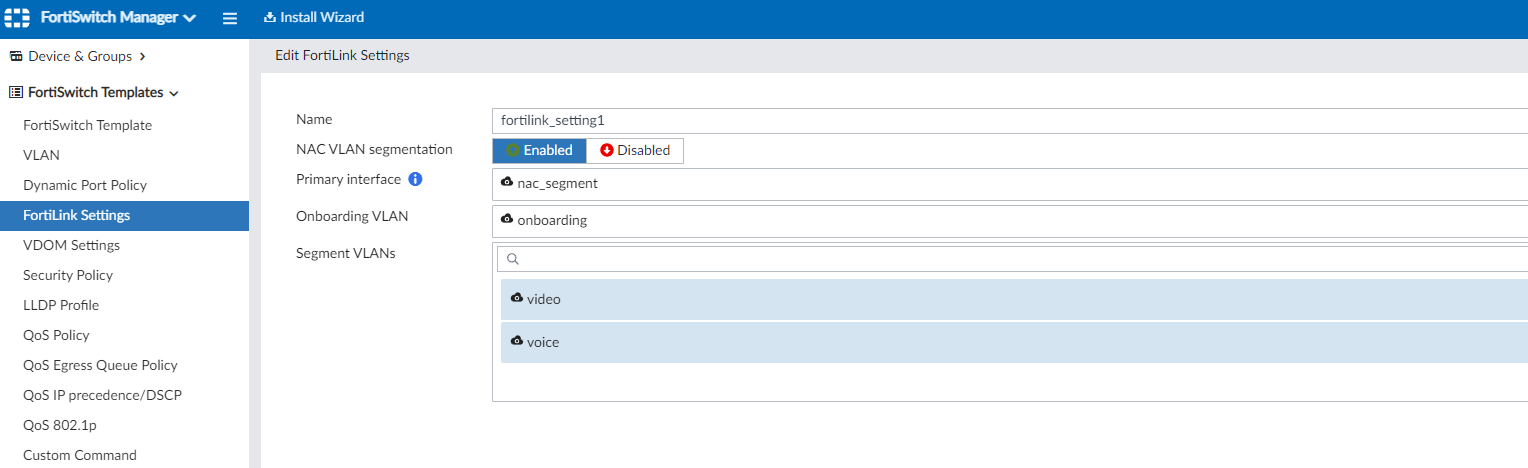Open LLDP Profile page
The height and width of the screenshot is (468, 1528).
[x=61, y=305]
